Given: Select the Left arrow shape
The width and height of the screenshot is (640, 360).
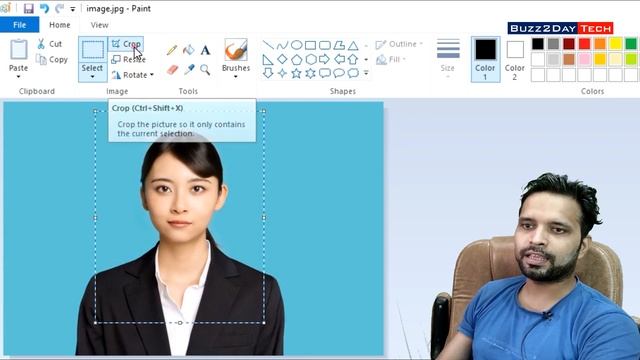Looking at the screenshot, I should pyautogui.click(x=339, y=59).
